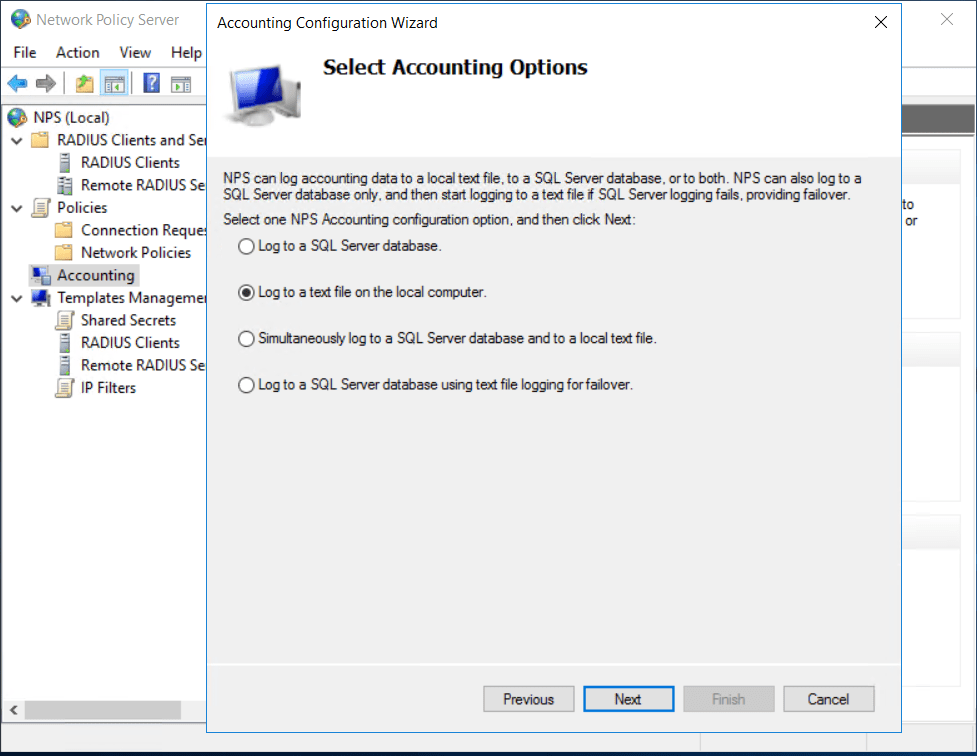
Task: Click the Policies scroll icon
Action: click(41, 208)
